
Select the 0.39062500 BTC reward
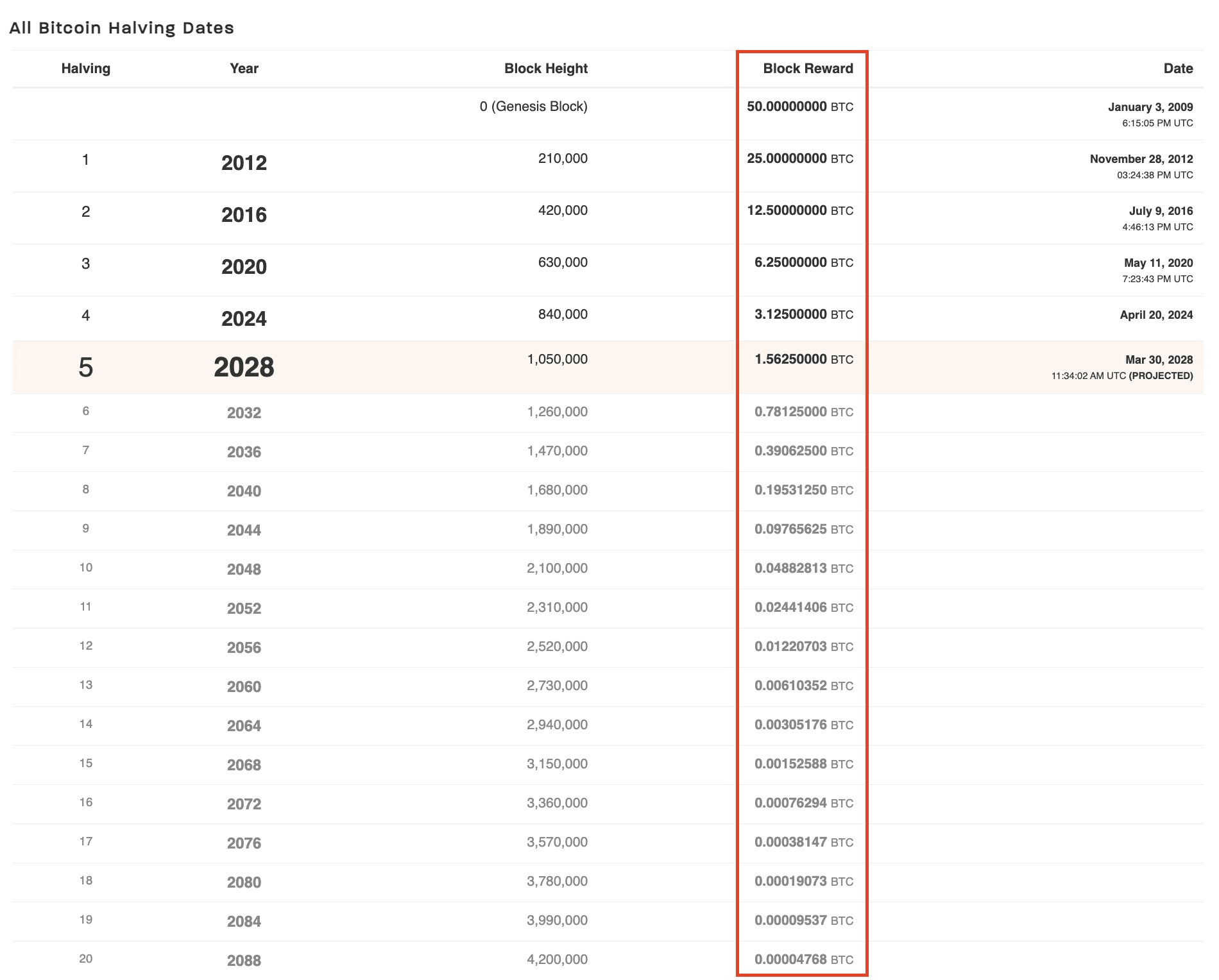pos(804,451)
